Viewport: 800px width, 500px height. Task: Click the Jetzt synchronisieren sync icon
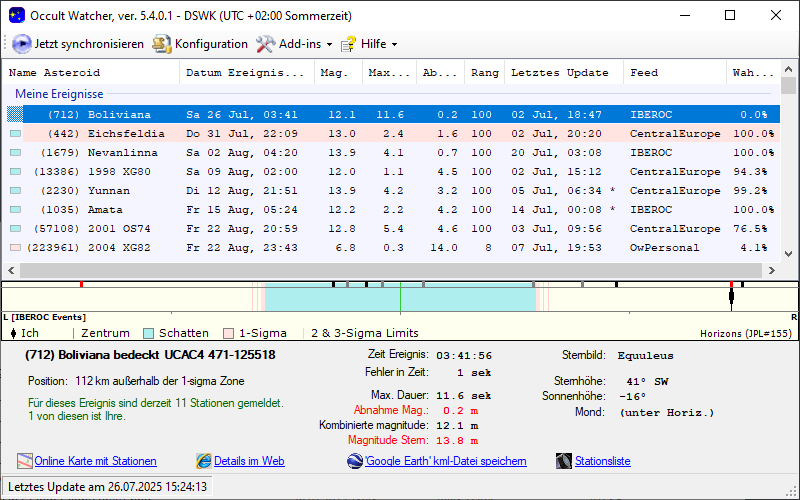pyautogui.click(x=22, y=44)
